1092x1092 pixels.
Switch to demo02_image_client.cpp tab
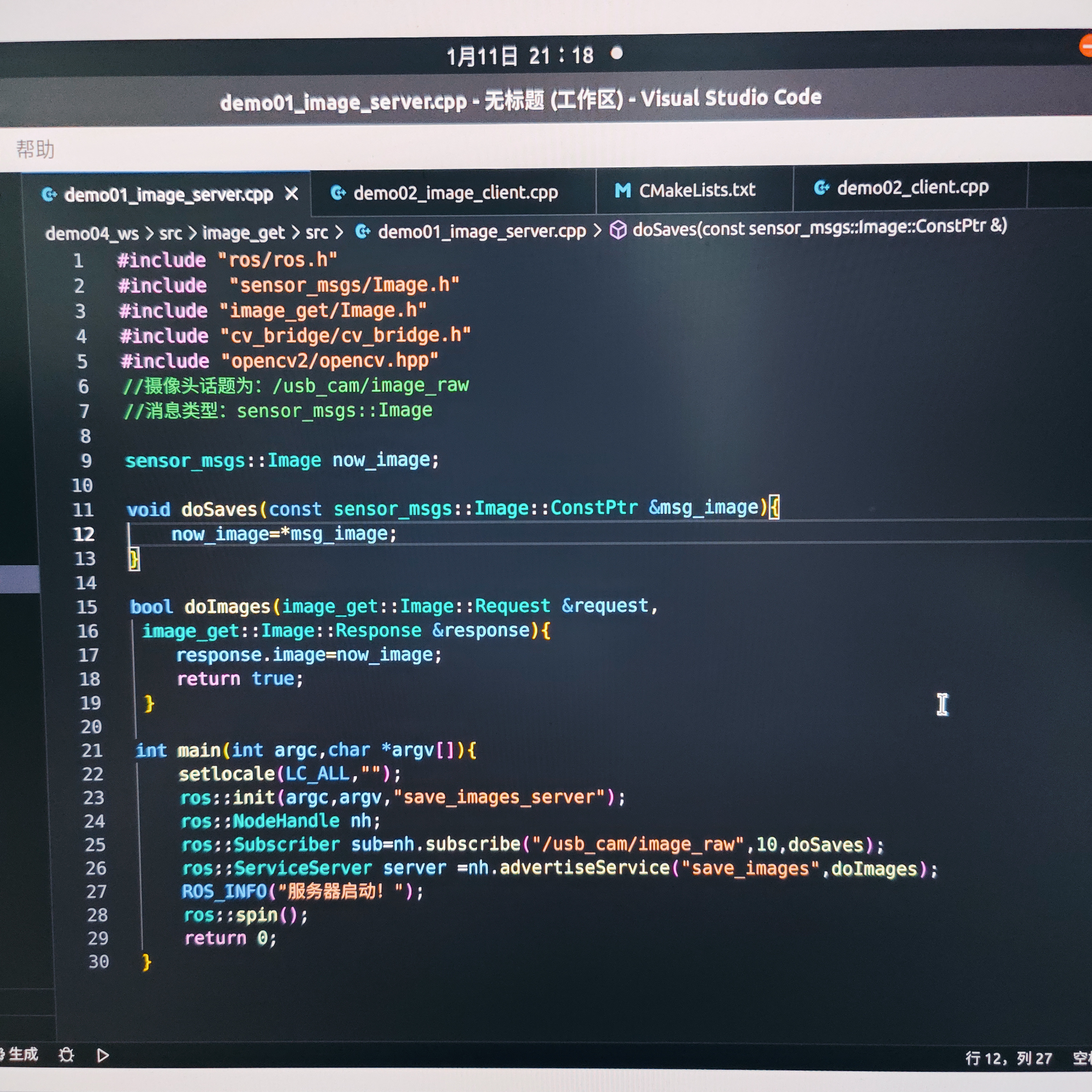(455, 193)
